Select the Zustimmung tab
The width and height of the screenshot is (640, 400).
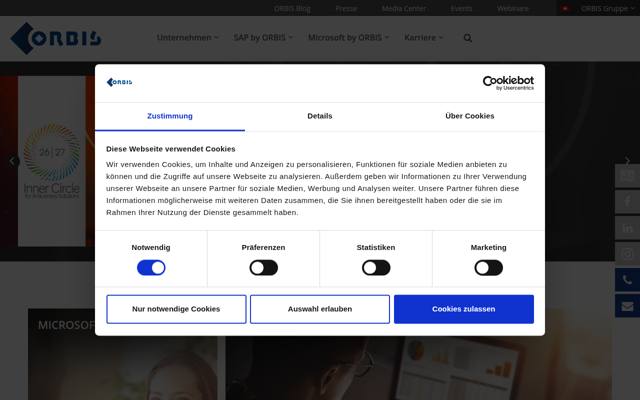point(170,116)
